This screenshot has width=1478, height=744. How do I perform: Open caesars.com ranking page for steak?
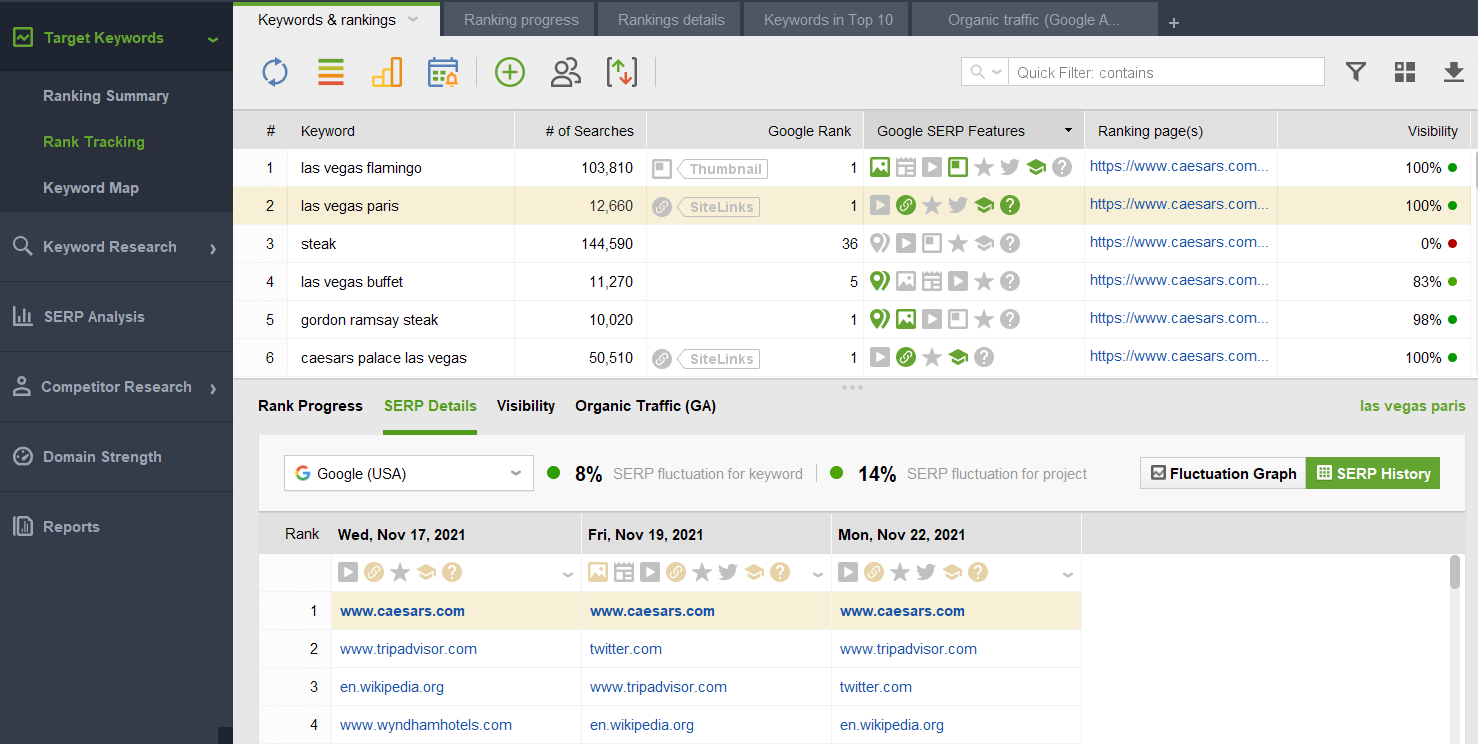click(1179, 242)
